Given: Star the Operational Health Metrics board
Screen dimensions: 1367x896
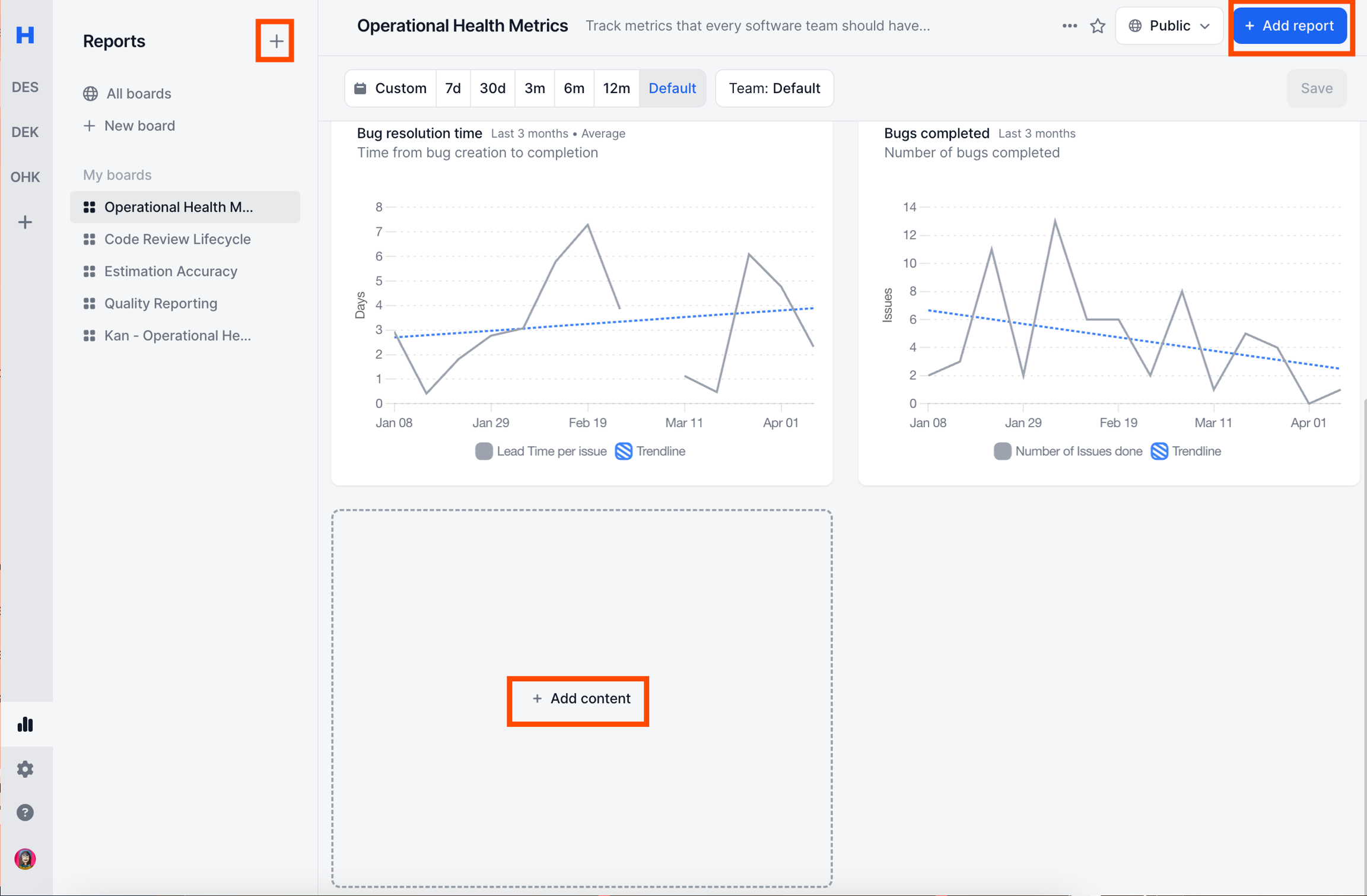Looking at the screenshot, I should pyautogui.click(x=1098, y=26).
